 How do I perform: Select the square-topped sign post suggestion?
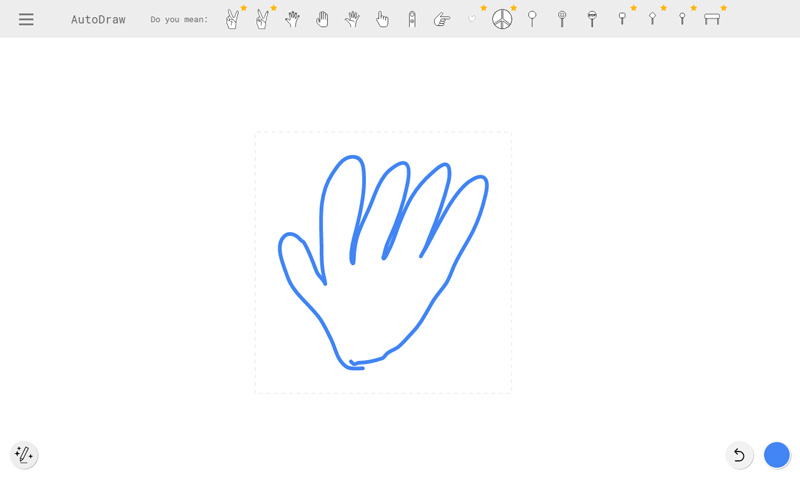(x=622, y=18)
